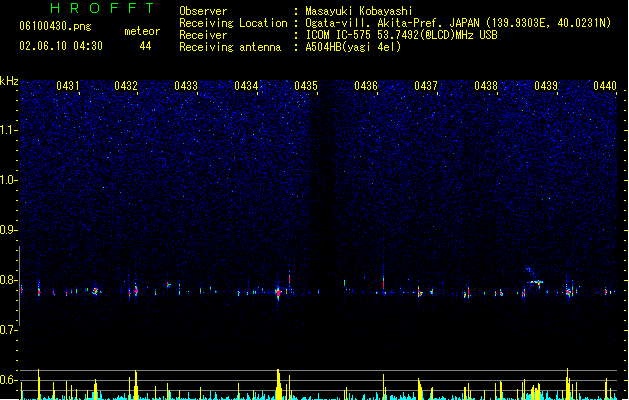Click the 1.0 kHz axis label
This screenshot has height=400, width=629.
click(8, 180)
